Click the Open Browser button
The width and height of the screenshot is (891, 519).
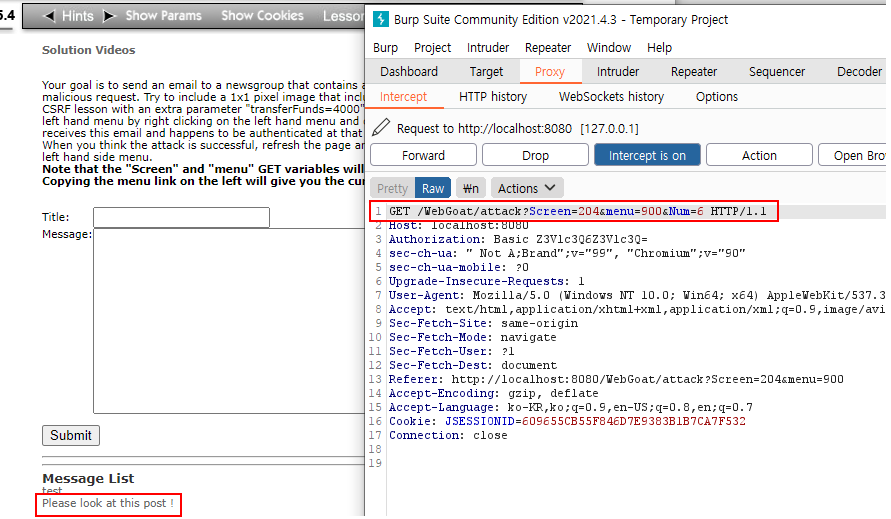[x=854, y=155]
